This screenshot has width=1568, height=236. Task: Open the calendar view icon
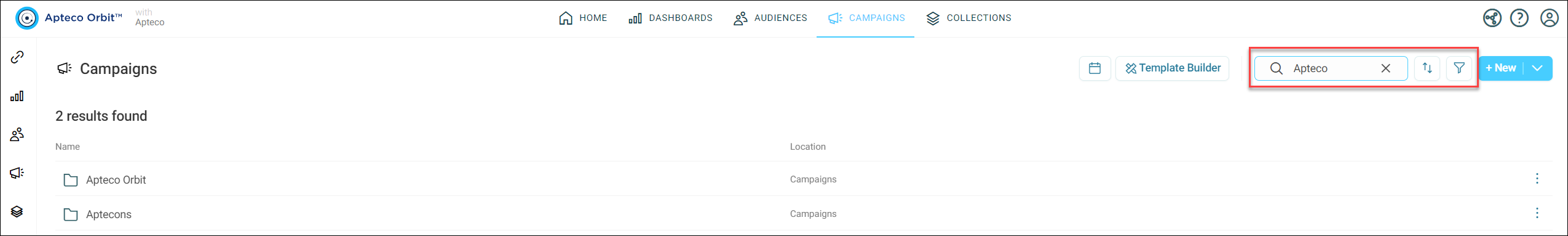coord(1095,68)
